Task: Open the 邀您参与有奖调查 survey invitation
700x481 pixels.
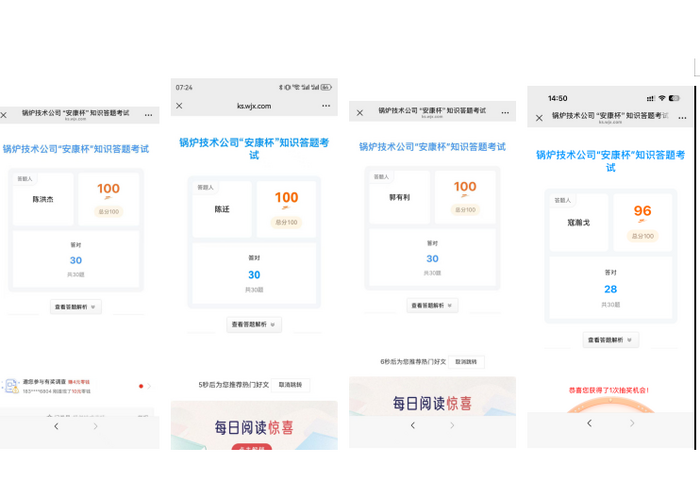Action: tap(75, 385)
